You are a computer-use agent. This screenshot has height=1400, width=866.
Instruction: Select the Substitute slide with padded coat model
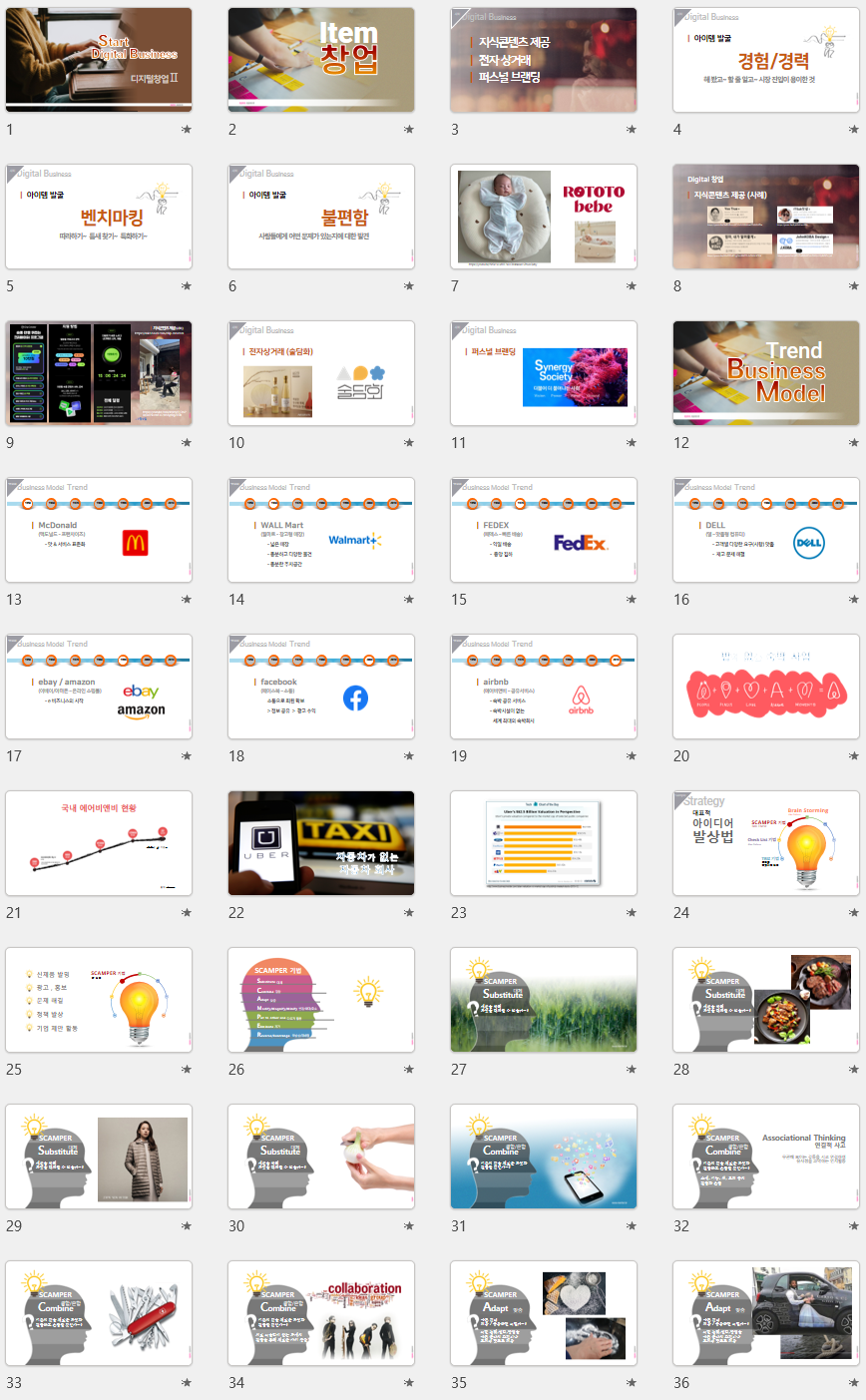click(99, 1157)
